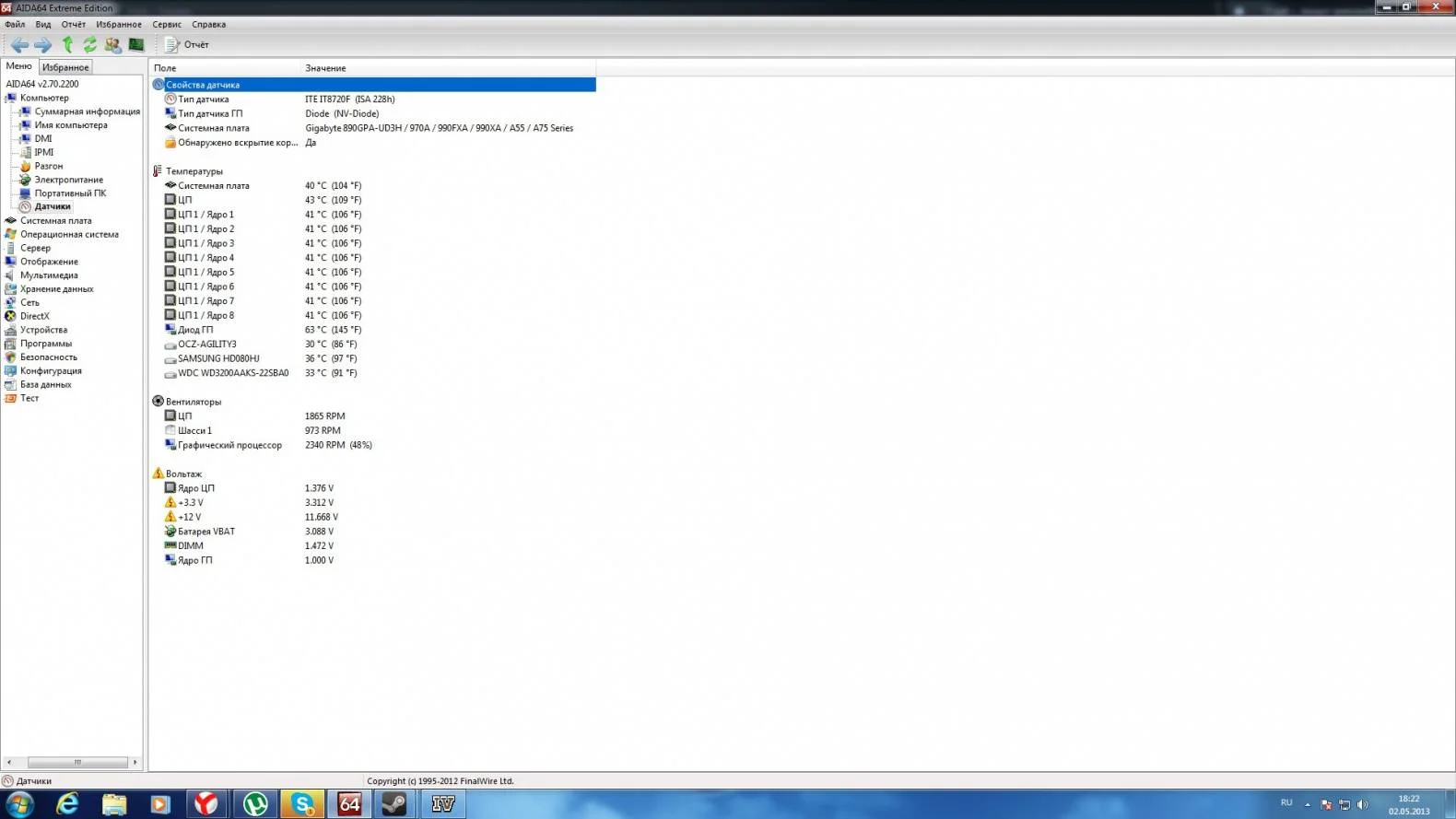Open the Windows Start menu
The image size is (1456, 819).
pyautogui.click(x=18, y=804)
